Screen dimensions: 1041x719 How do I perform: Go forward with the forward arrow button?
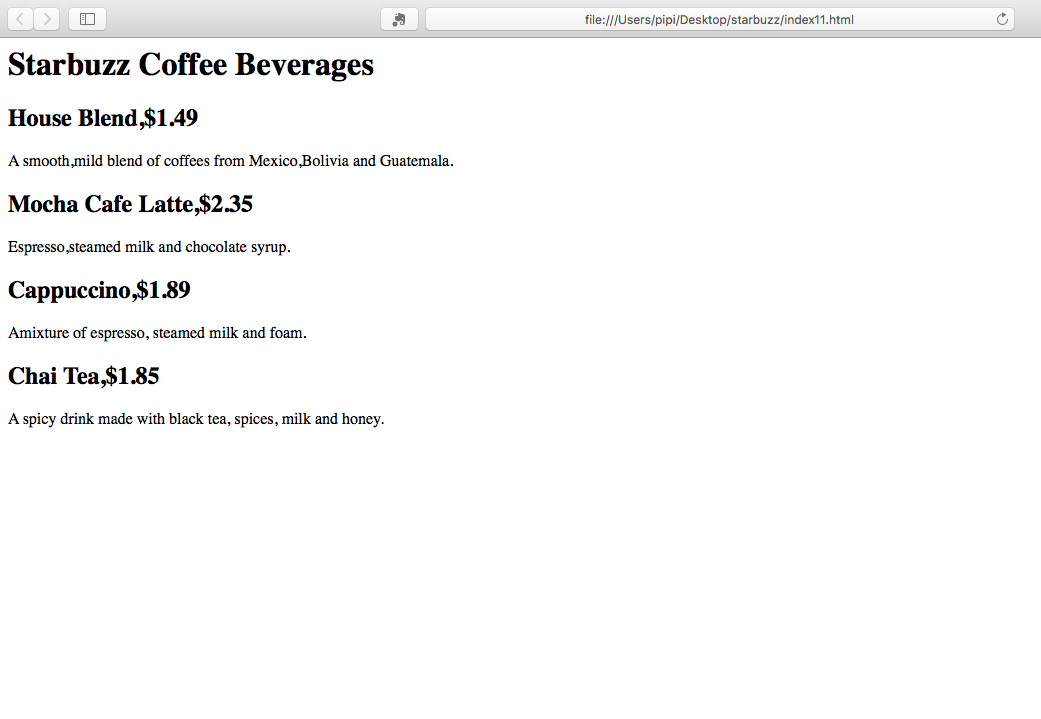coord(46,19)
